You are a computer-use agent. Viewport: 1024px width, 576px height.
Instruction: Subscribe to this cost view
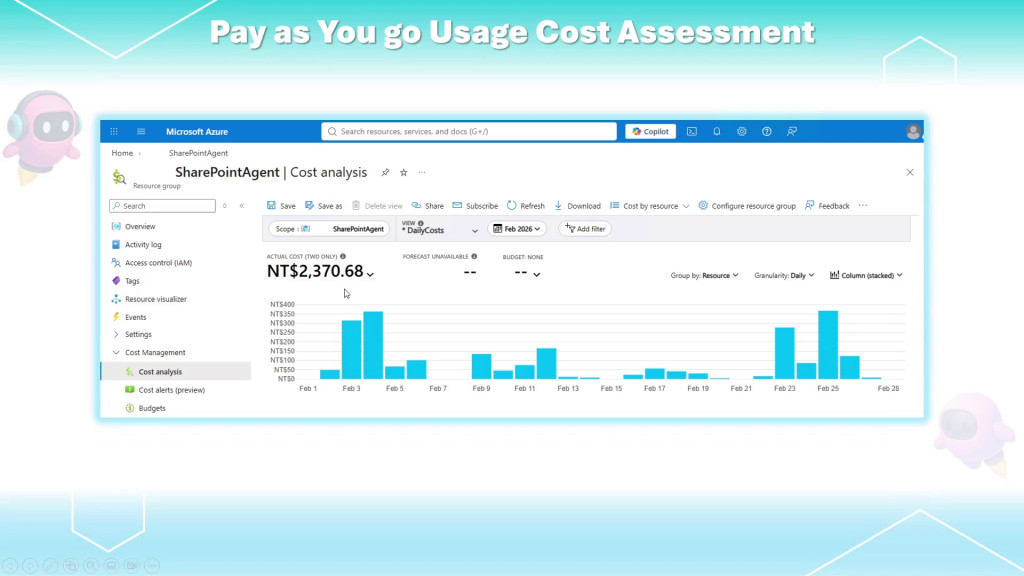click(x=475, y=206)
